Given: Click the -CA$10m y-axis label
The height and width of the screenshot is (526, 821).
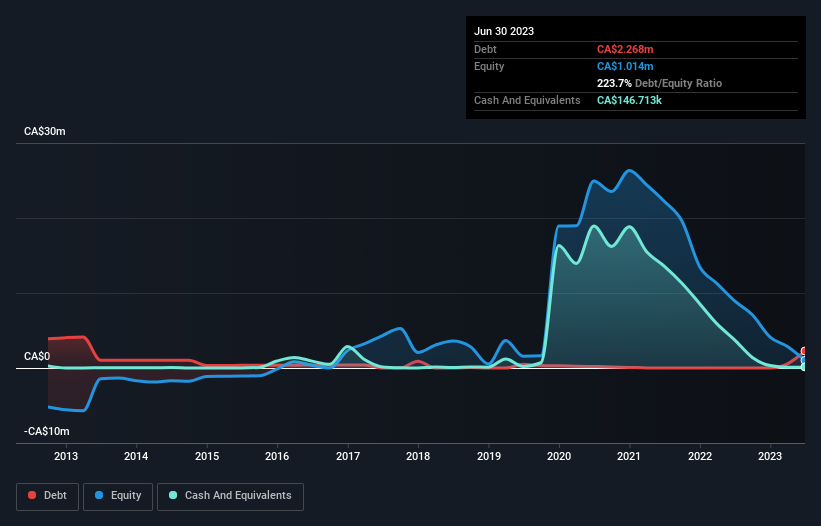Looking at the screenshot, I should coord(47,431).
